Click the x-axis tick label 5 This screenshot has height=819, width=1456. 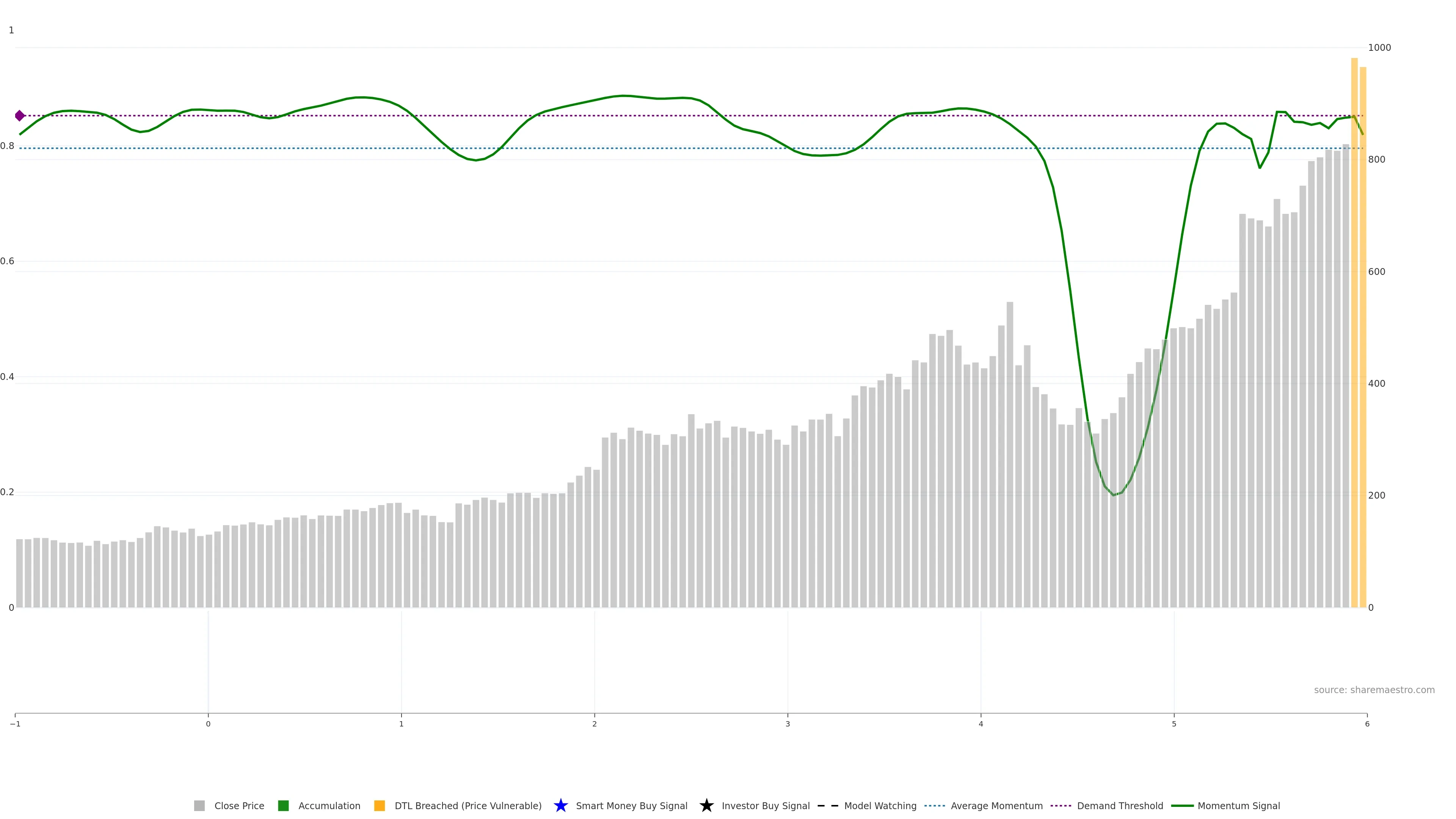pyautogui.click(x=1174, y=724)
